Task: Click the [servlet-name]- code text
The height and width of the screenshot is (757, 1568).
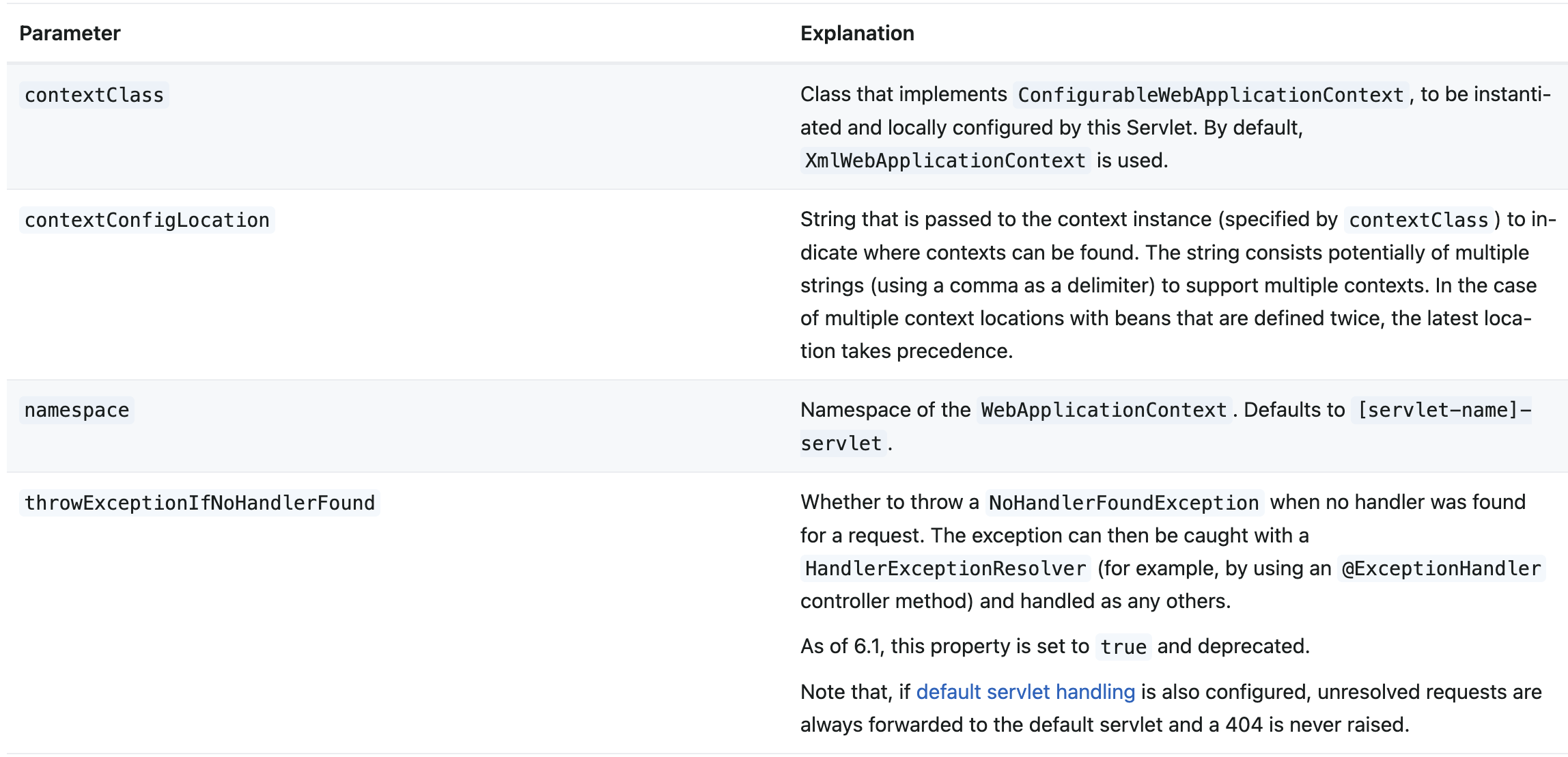Action: click(x=1444, y=410)
